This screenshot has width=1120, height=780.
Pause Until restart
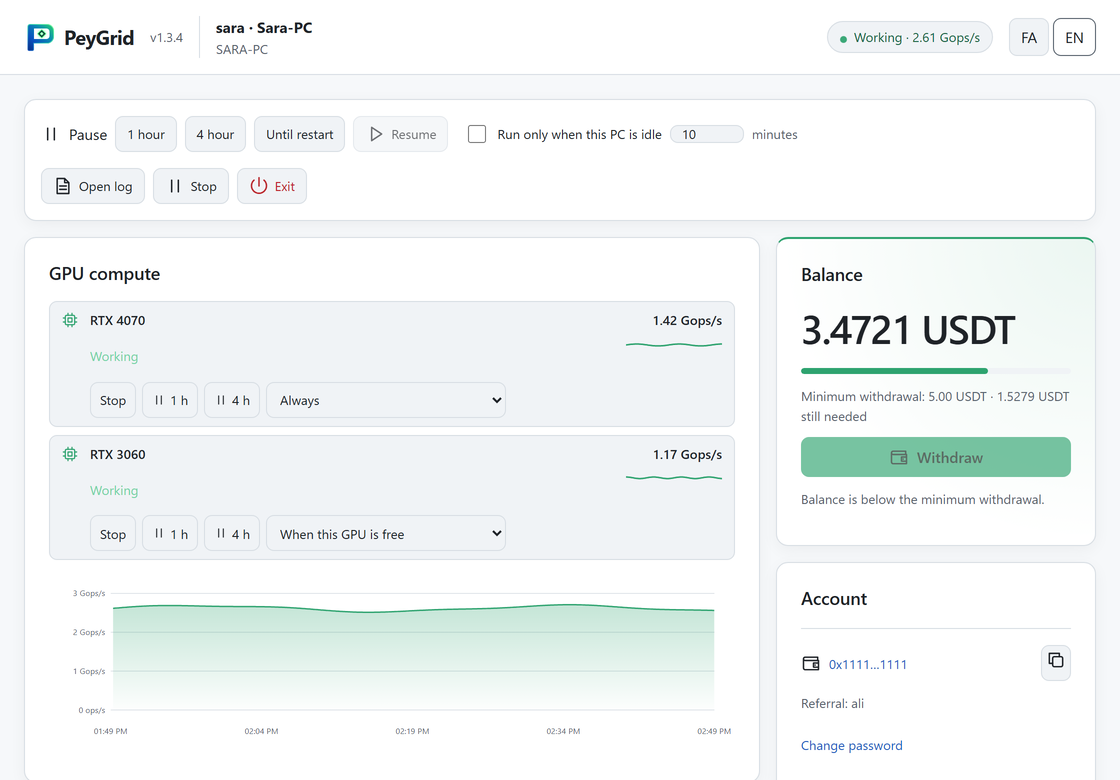299,134
